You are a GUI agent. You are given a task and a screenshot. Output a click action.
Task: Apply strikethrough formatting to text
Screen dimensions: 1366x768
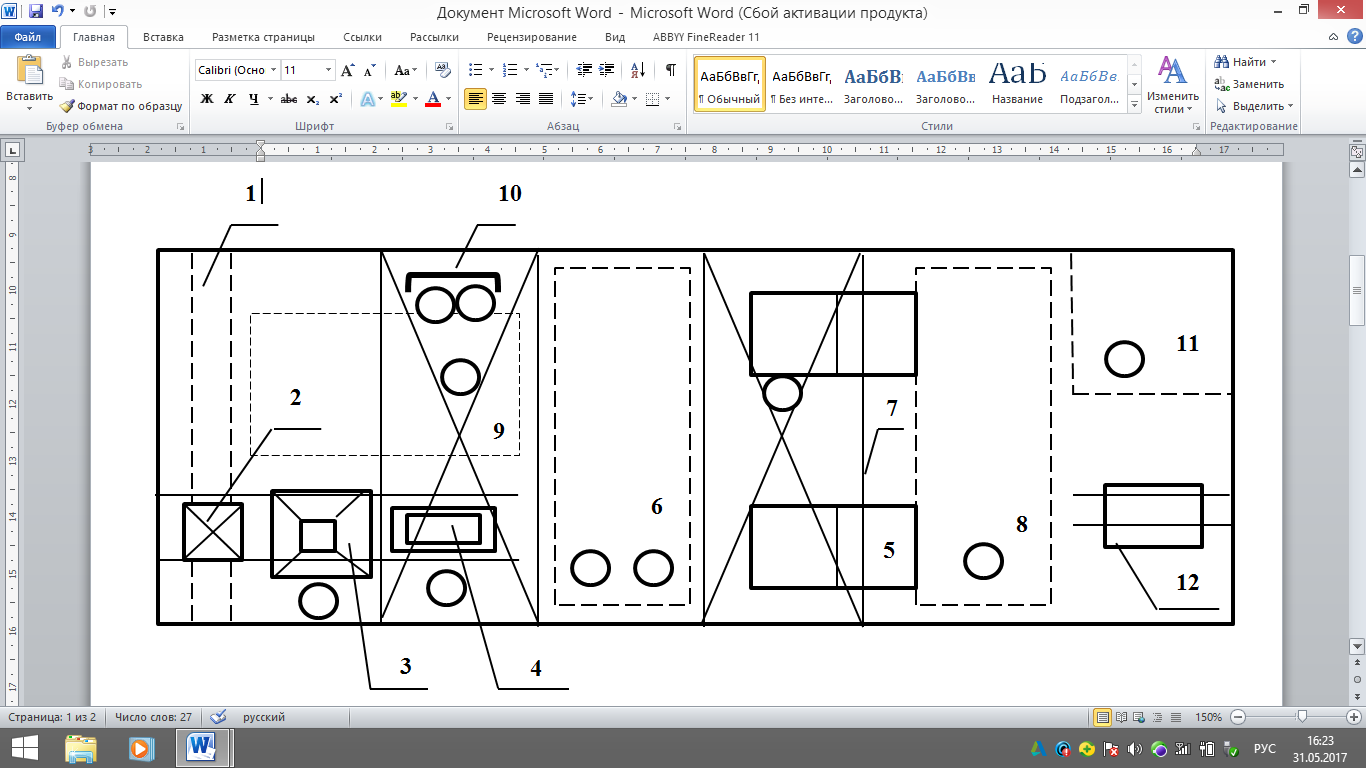point(289,99)
